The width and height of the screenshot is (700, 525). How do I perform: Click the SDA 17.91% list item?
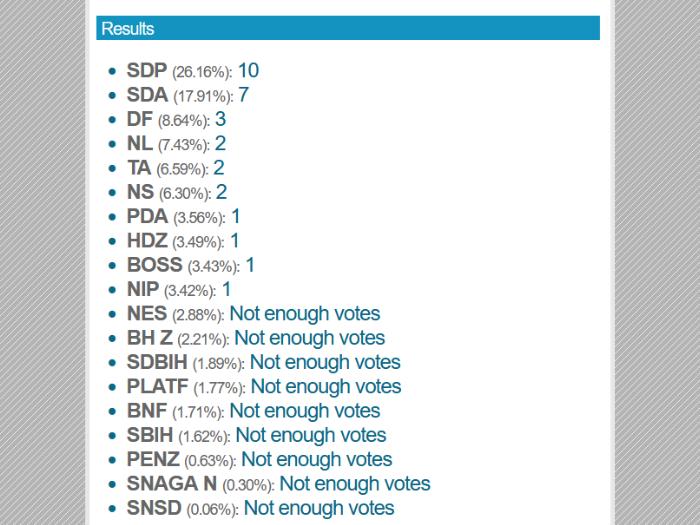188,95
